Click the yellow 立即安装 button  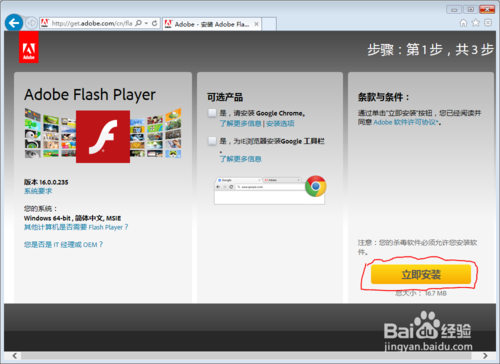point(421,274)
